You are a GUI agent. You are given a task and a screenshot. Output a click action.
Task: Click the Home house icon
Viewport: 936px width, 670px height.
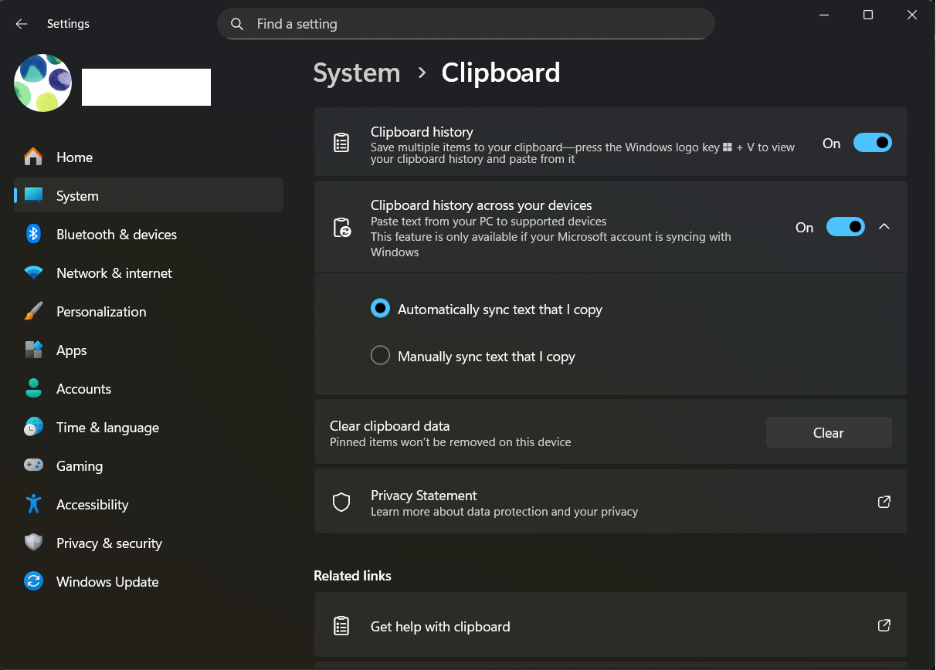point(33,157)
